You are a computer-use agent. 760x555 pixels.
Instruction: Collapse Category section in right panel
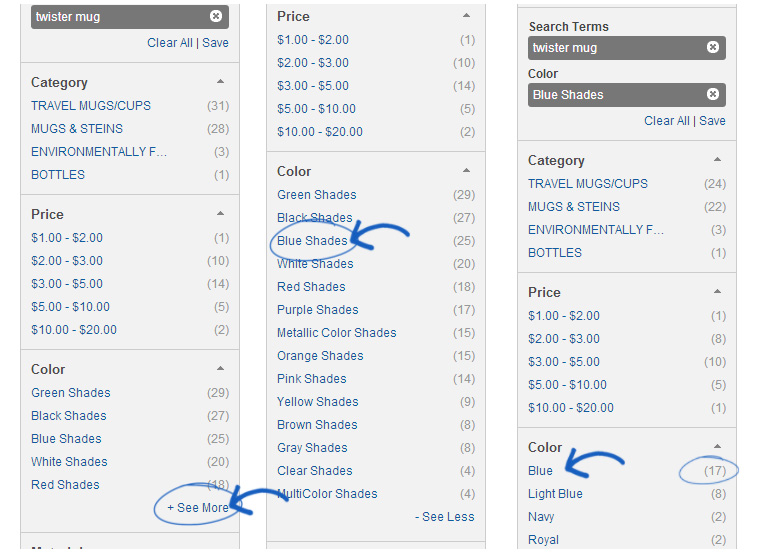coord(717,159)
